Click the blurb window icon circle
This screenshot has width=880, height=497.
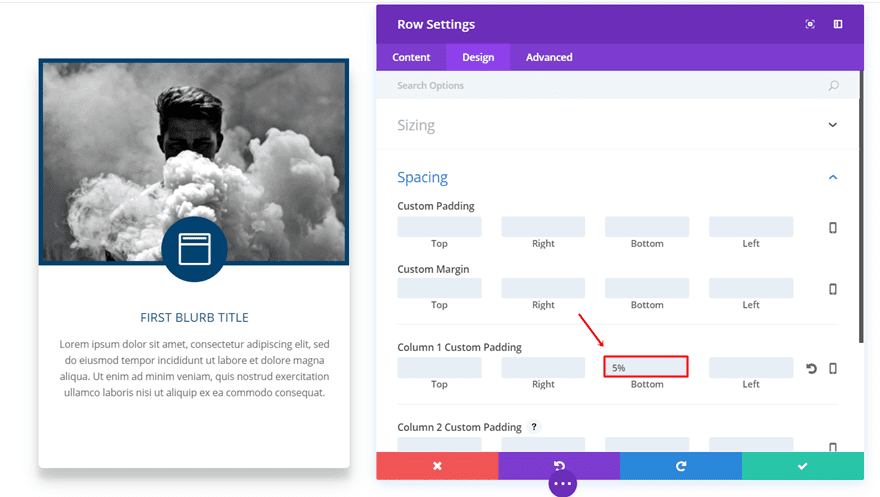[194, 249]
